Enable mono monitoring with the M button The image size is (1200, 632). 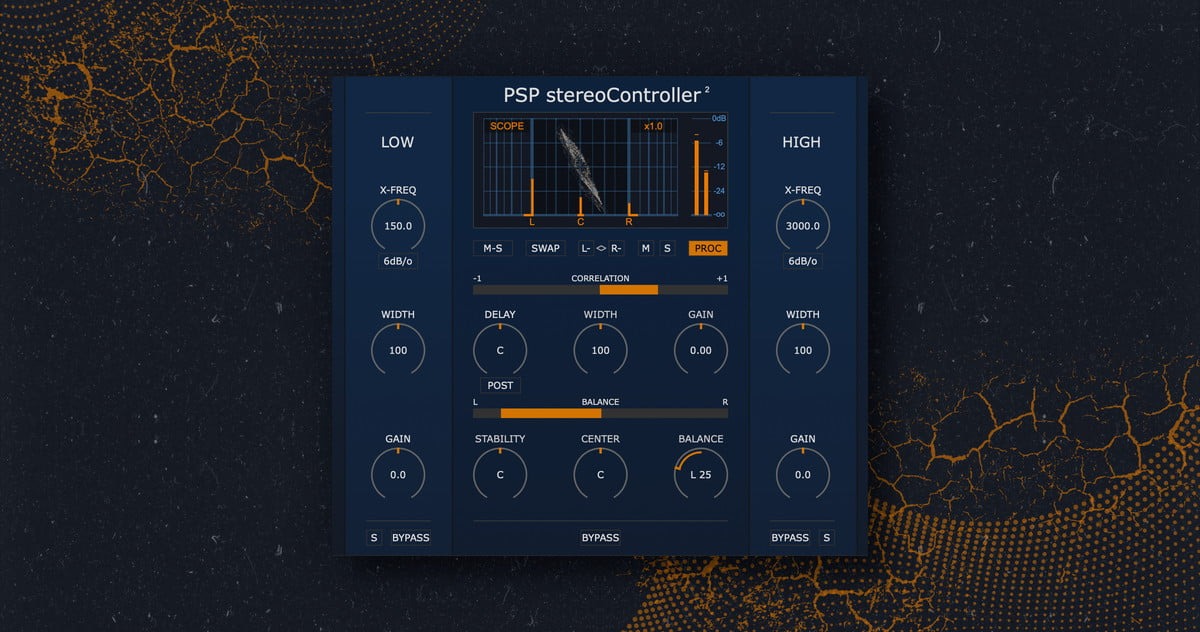646,248
